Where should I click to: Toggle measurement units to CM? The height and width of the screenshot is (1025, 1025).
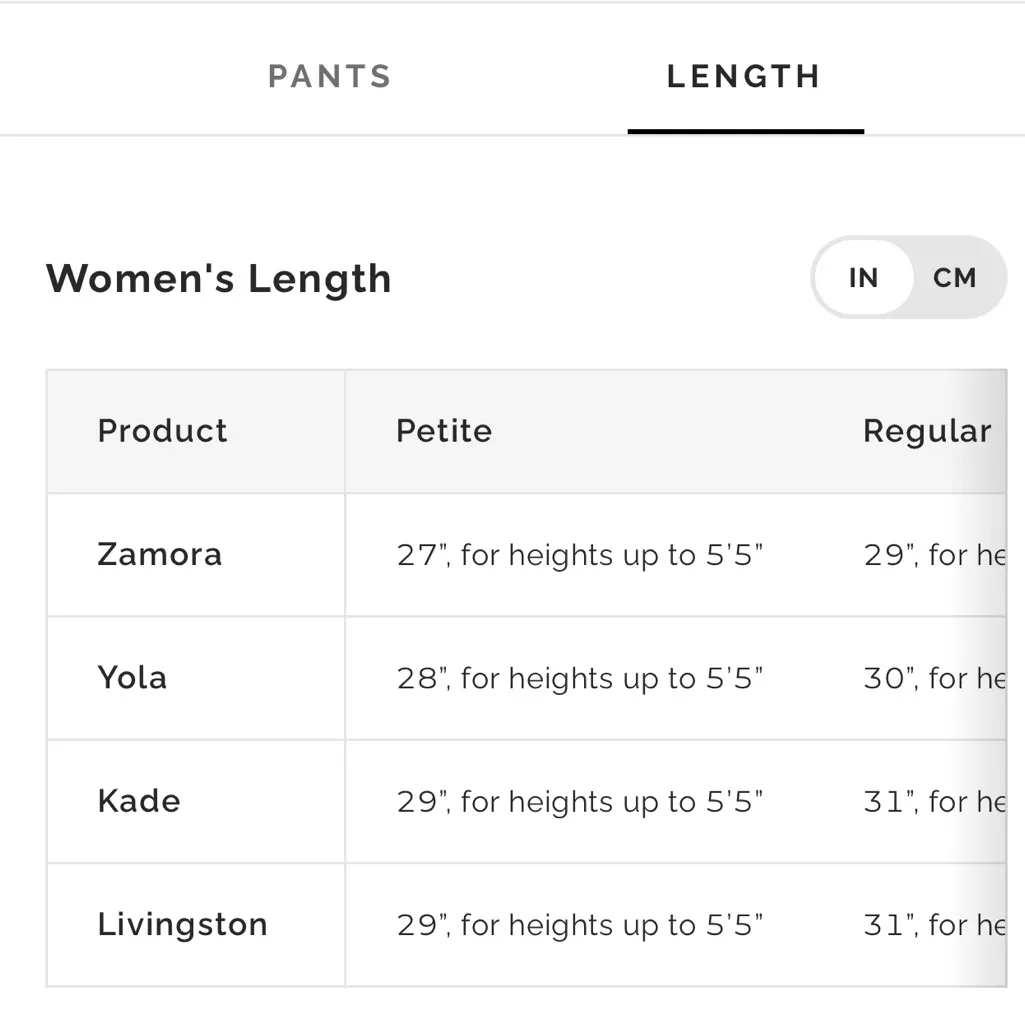954,278
